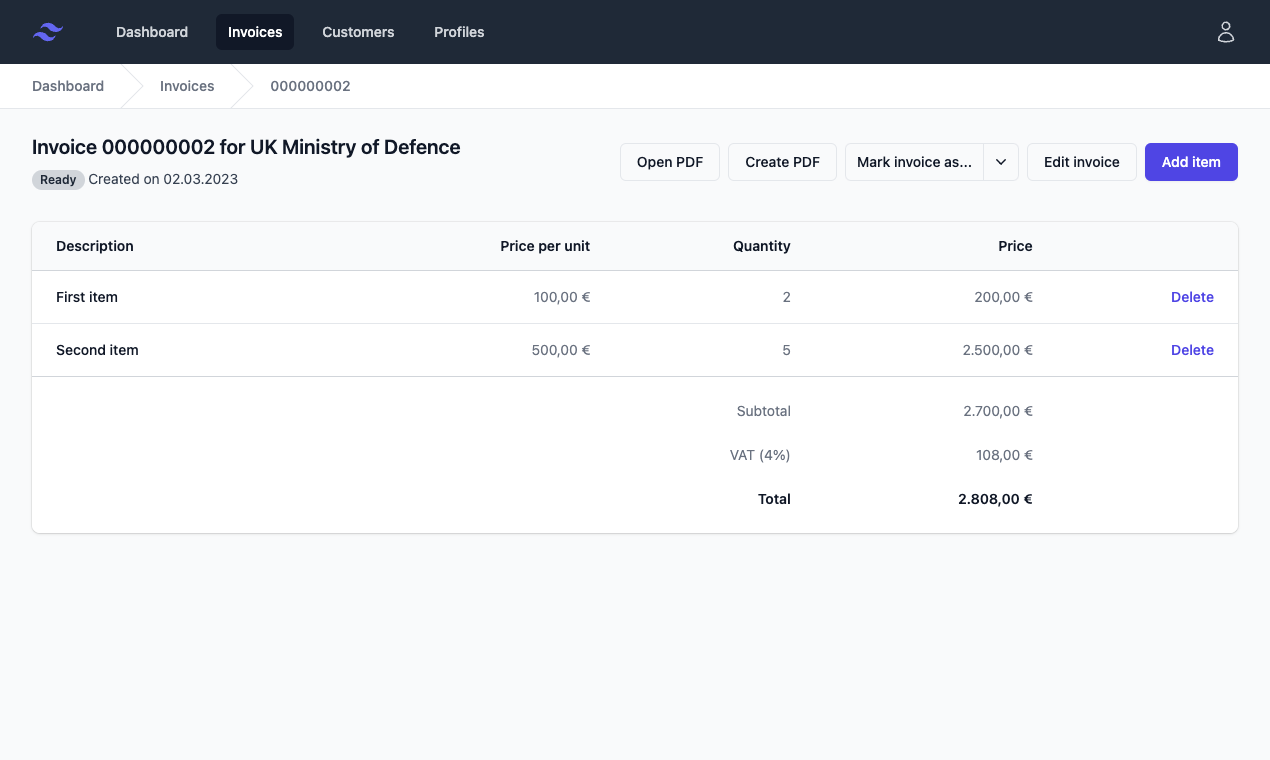This screenshot has height=760, width=1270.
Task: Go to Dashboard in top navigation
Action: pyautogui.click(x=152, y=32)
